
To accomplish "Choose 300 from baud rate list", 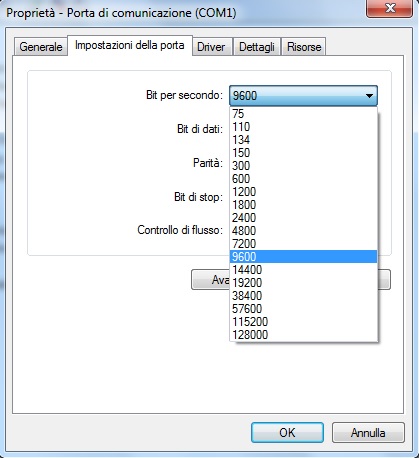I will tap(304, 166).
